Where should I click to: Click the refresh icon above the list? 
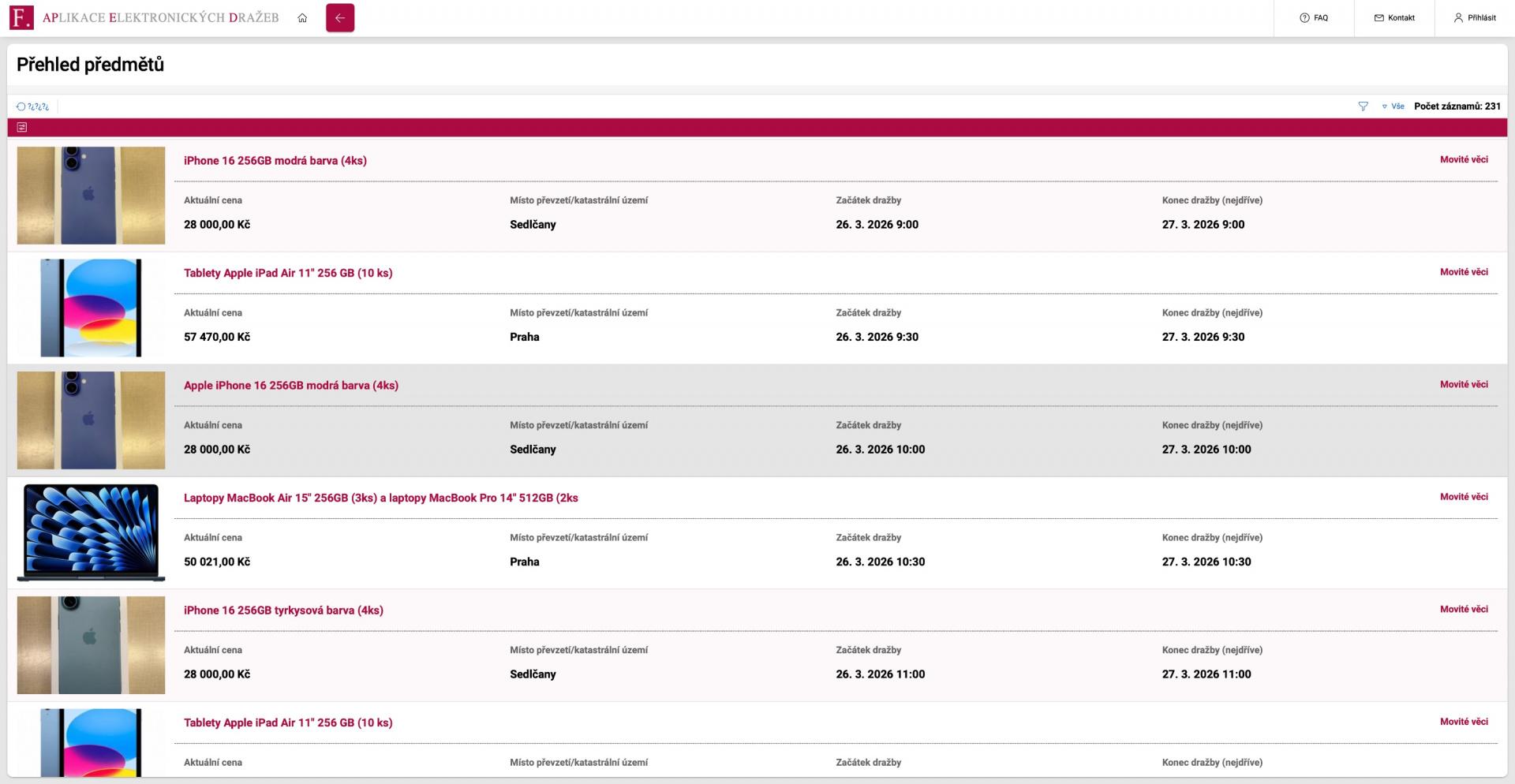coord(21,106)
